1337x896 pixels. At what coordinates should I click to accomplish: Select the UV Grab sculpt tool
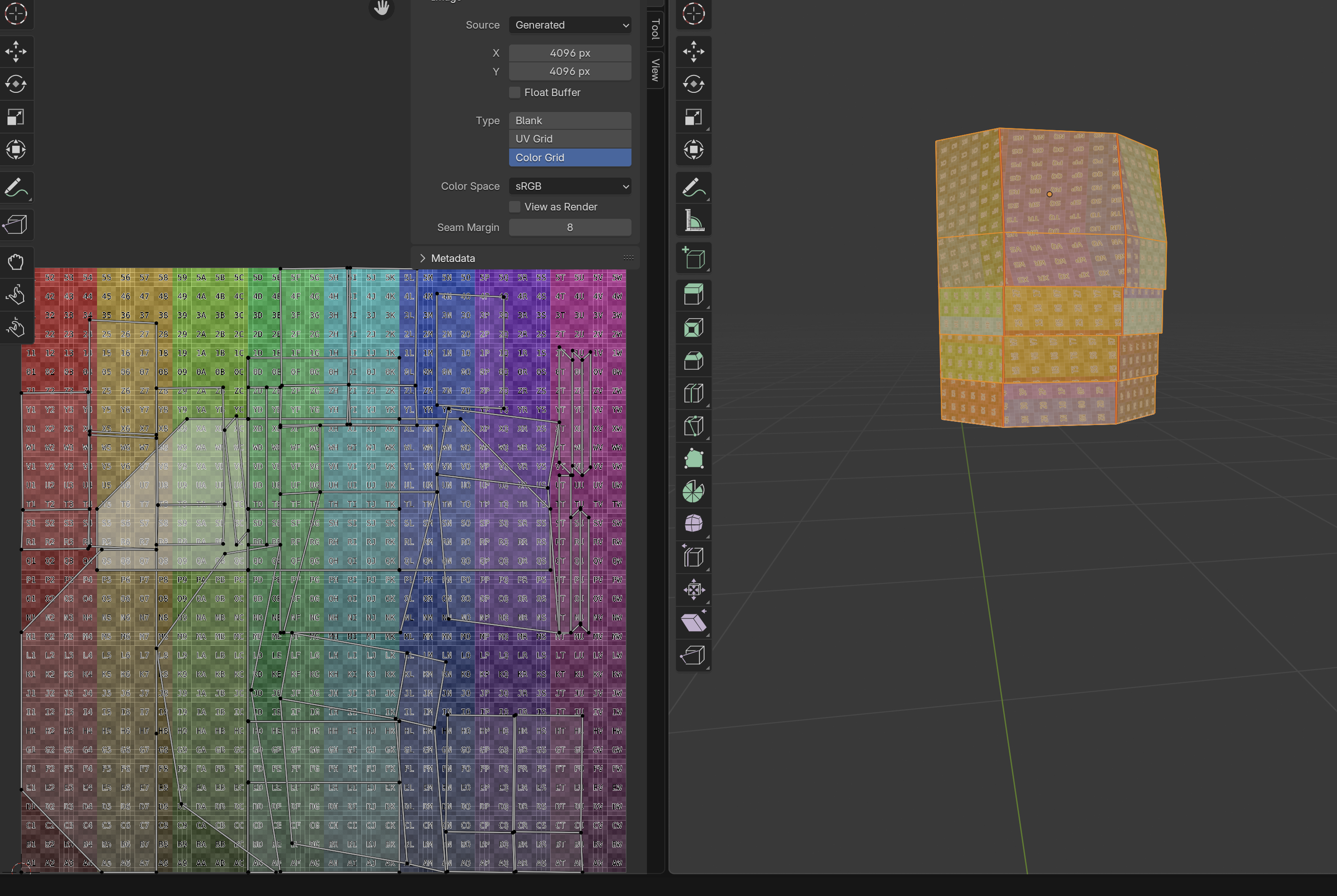15,262
